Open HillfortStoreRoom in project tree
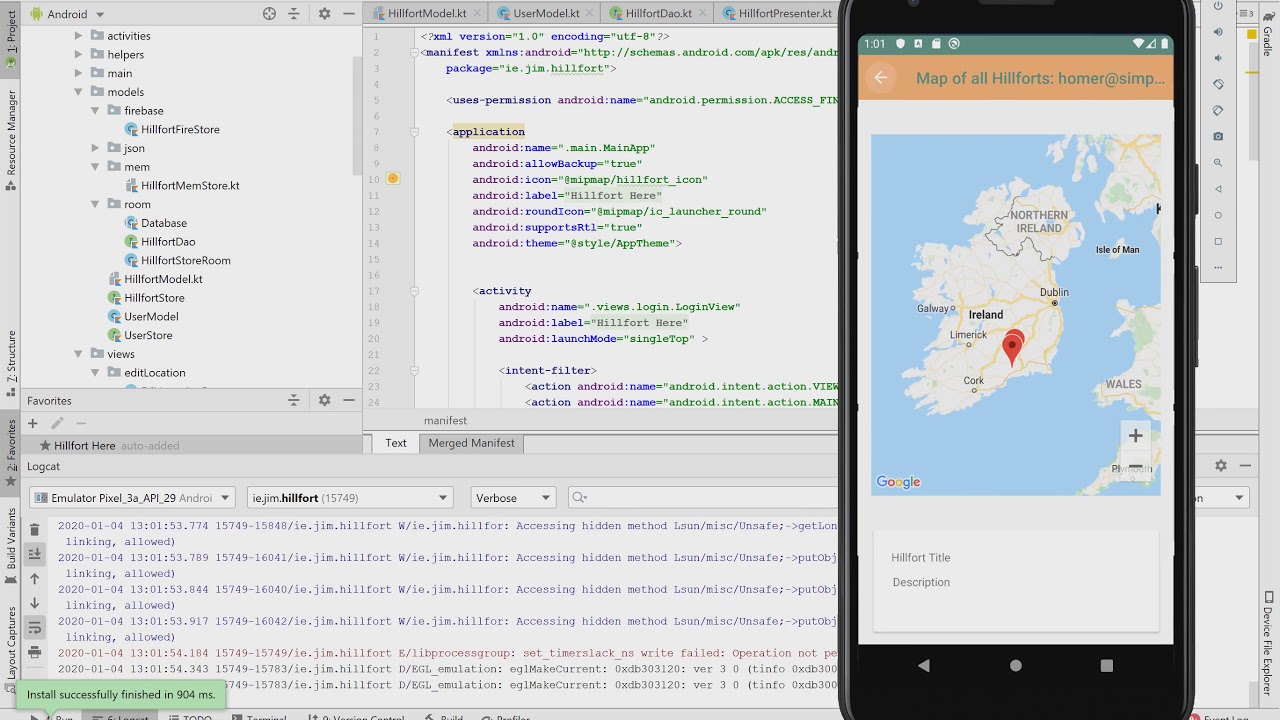 pyautogui.click(x=185, y=261)
